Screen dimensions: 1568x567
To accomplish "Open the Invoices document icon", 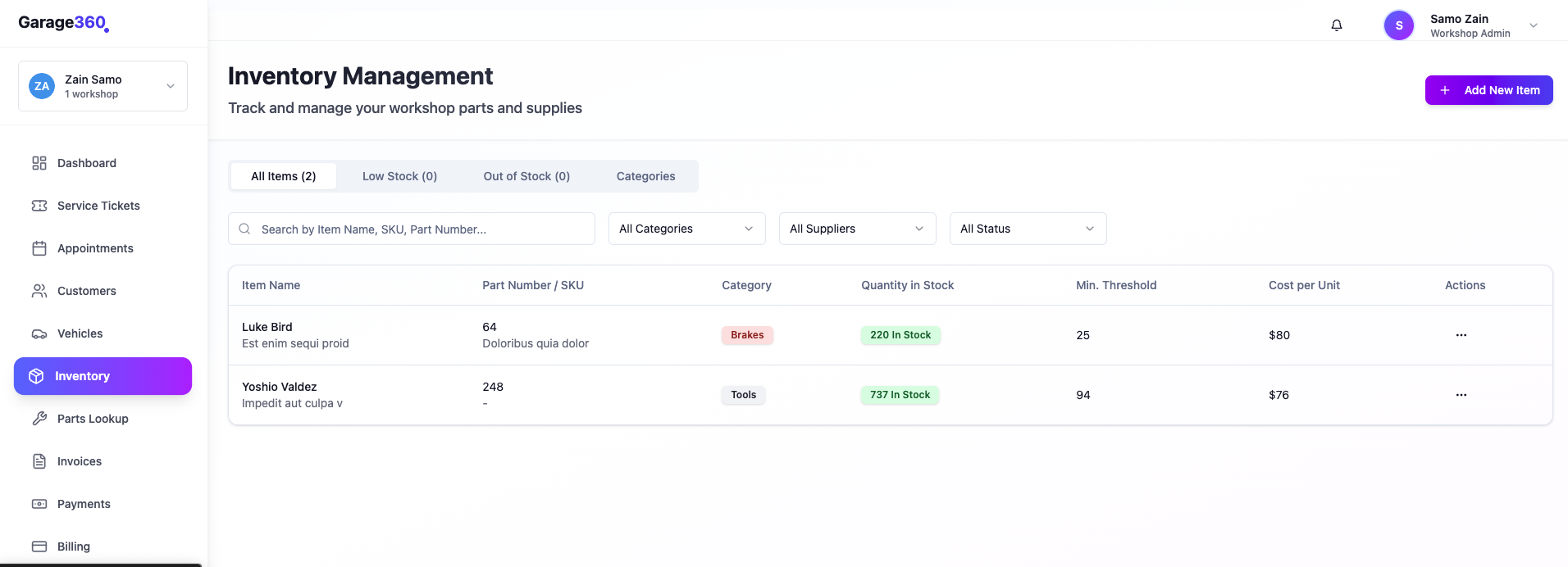I will click(x=39, y=461).
